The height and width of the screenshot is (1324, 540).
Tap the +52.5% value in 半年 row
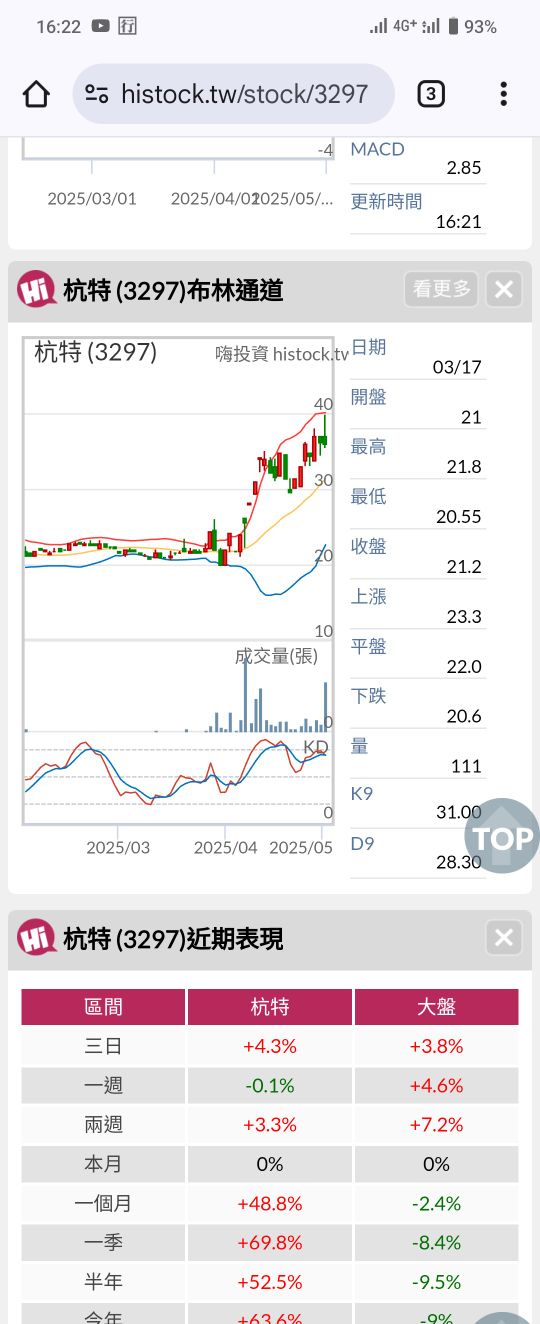pos(270,1281)
